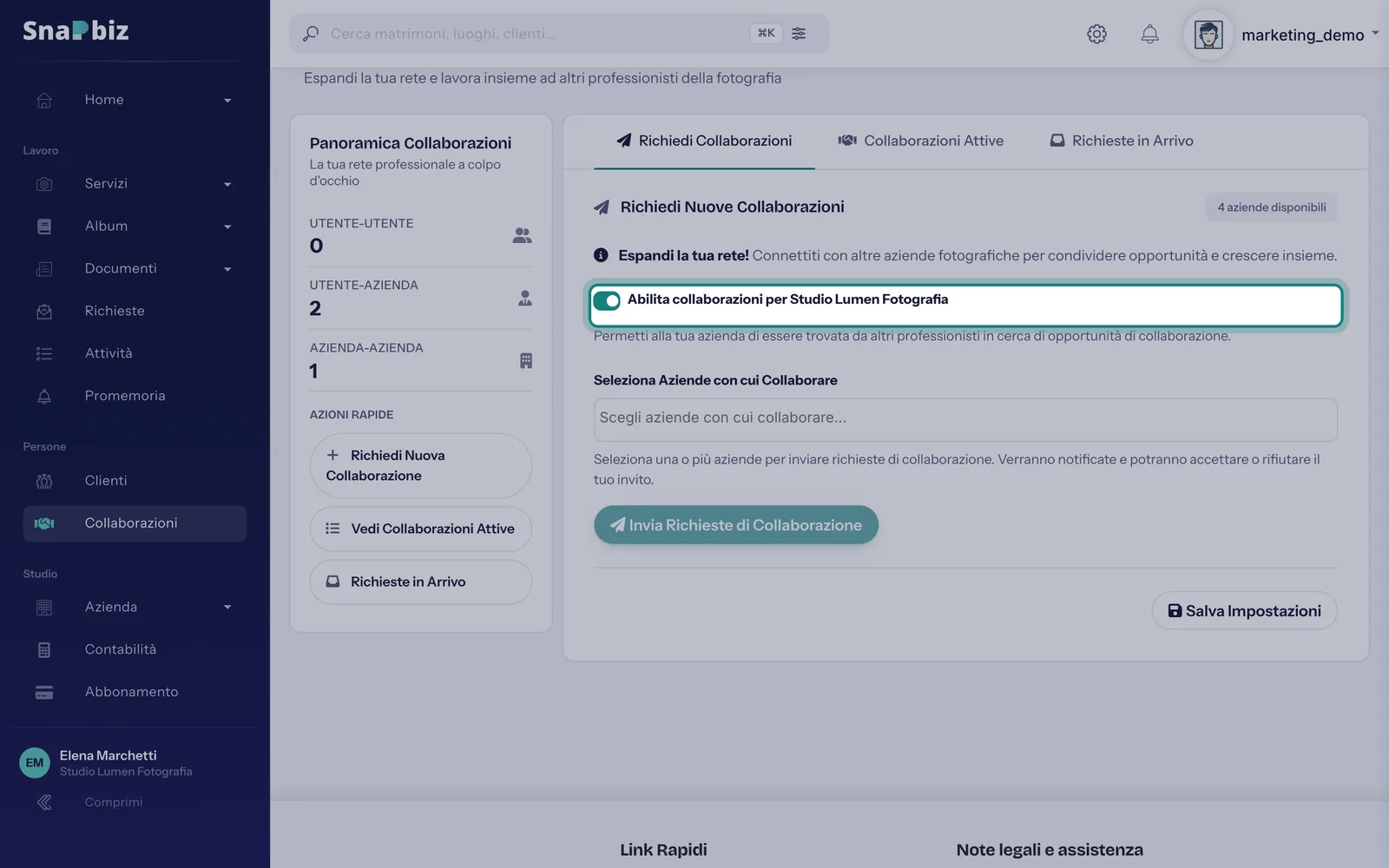Click the Link Rapidi footer heading
Image resolution: width=1389 pixels, height=868 pixels.
pyautogui.click(x=663, y=850)
